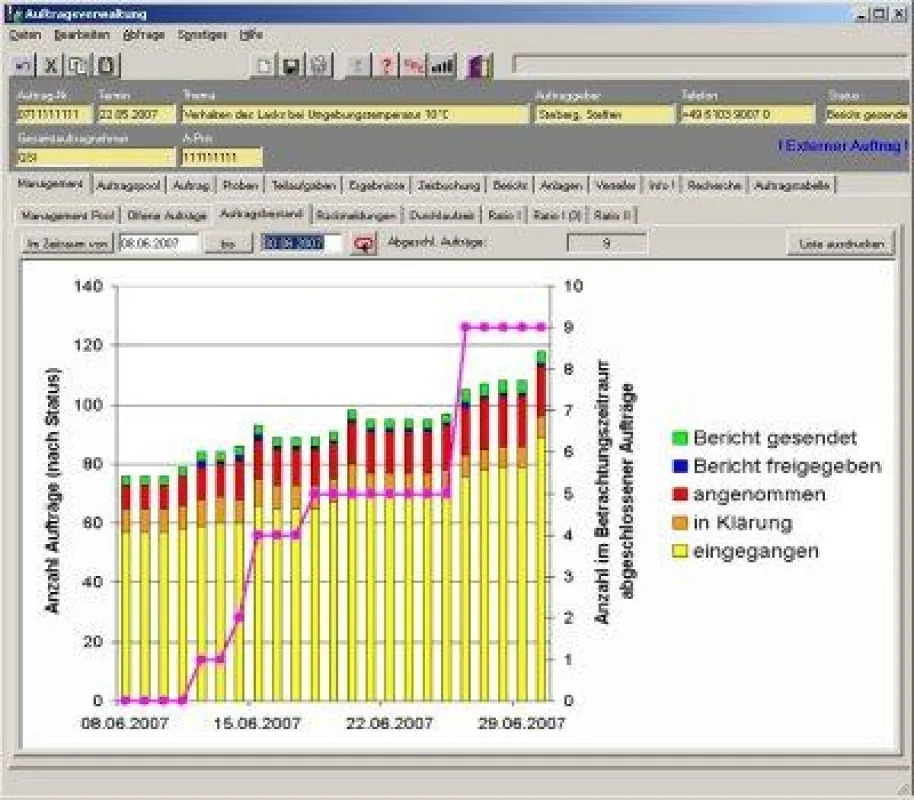Click the Status field

pyautogui.click(x=867, y=114)
